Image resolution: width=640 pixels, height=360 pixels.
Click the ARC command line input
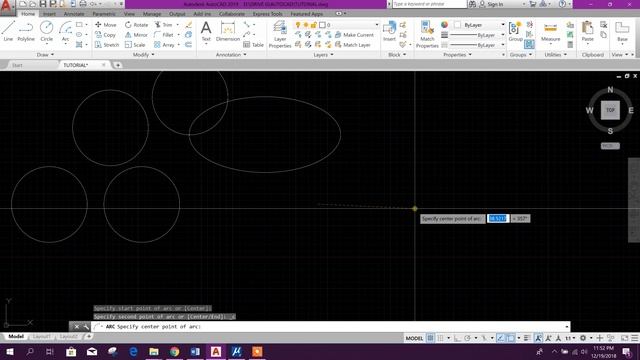coord(331,327)
